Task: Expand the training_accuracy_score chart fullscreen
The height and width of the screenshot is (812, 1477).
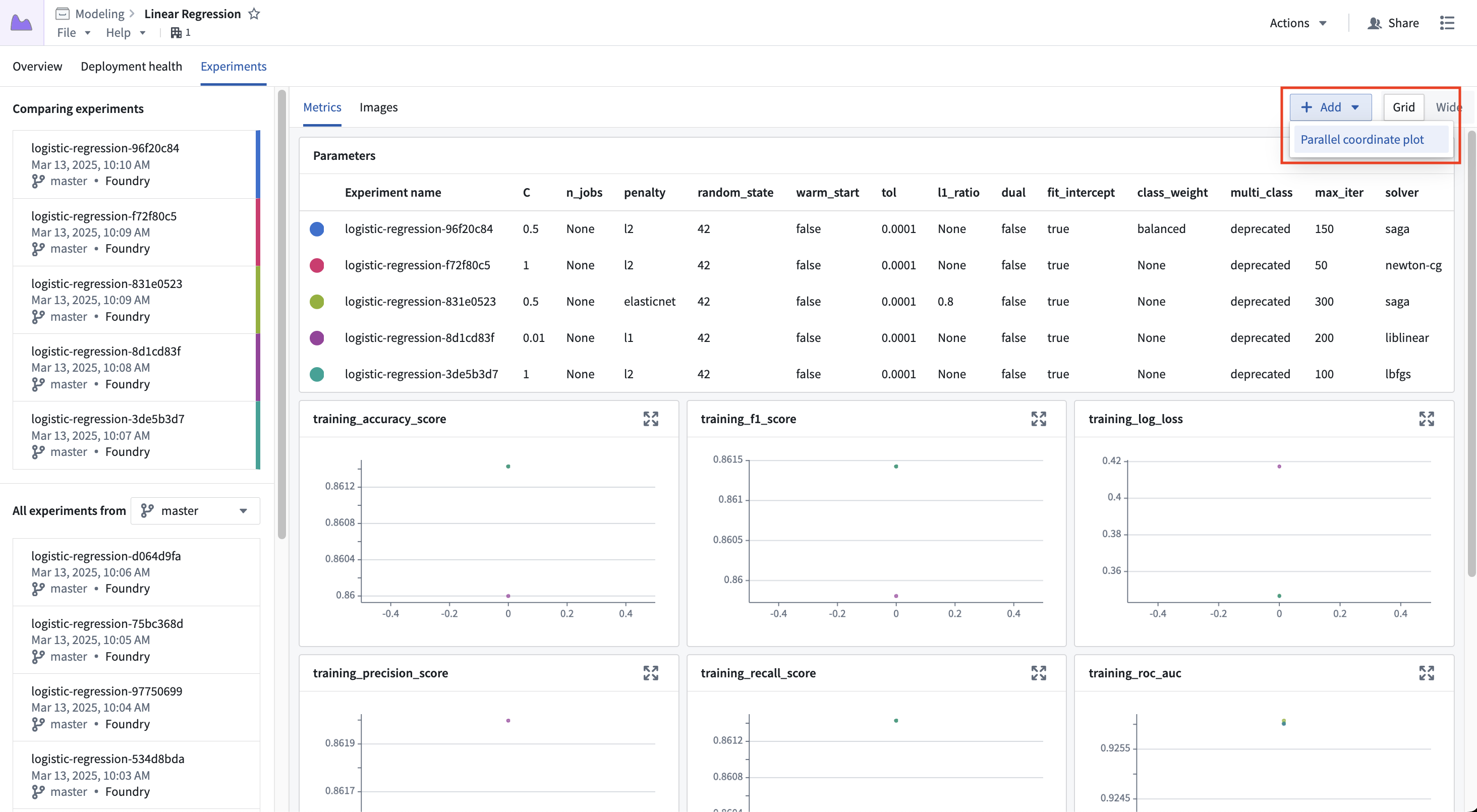Action: 650,419
